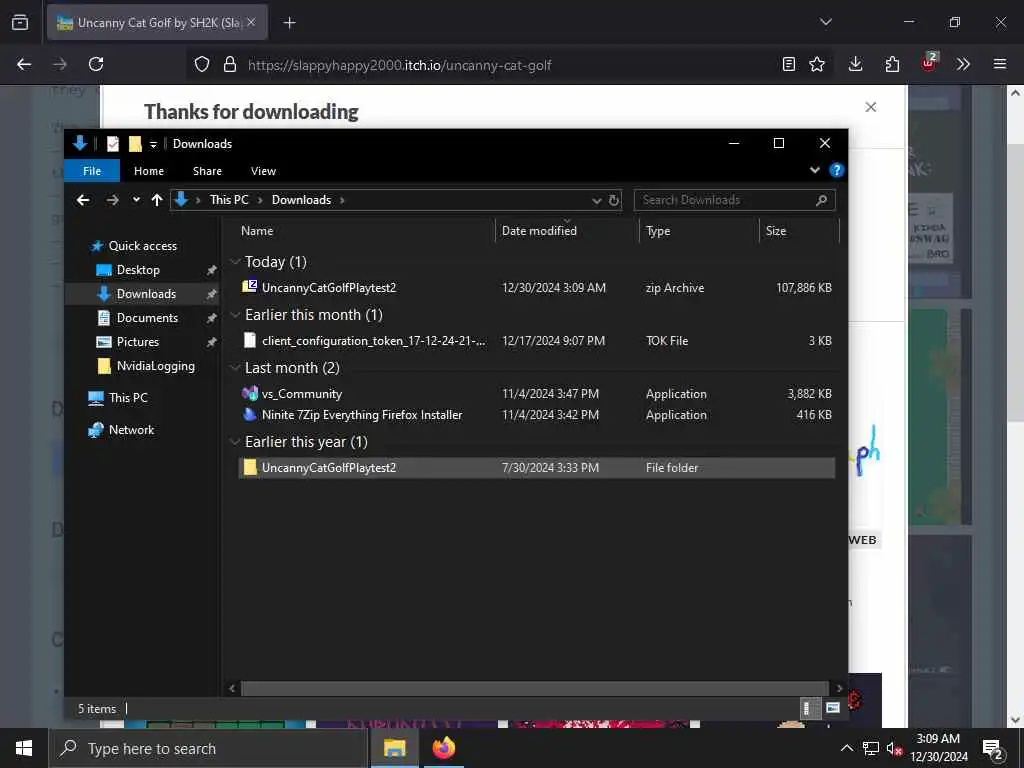Show more Firefox toolbar tools chevron

click(x=963, y=64)
